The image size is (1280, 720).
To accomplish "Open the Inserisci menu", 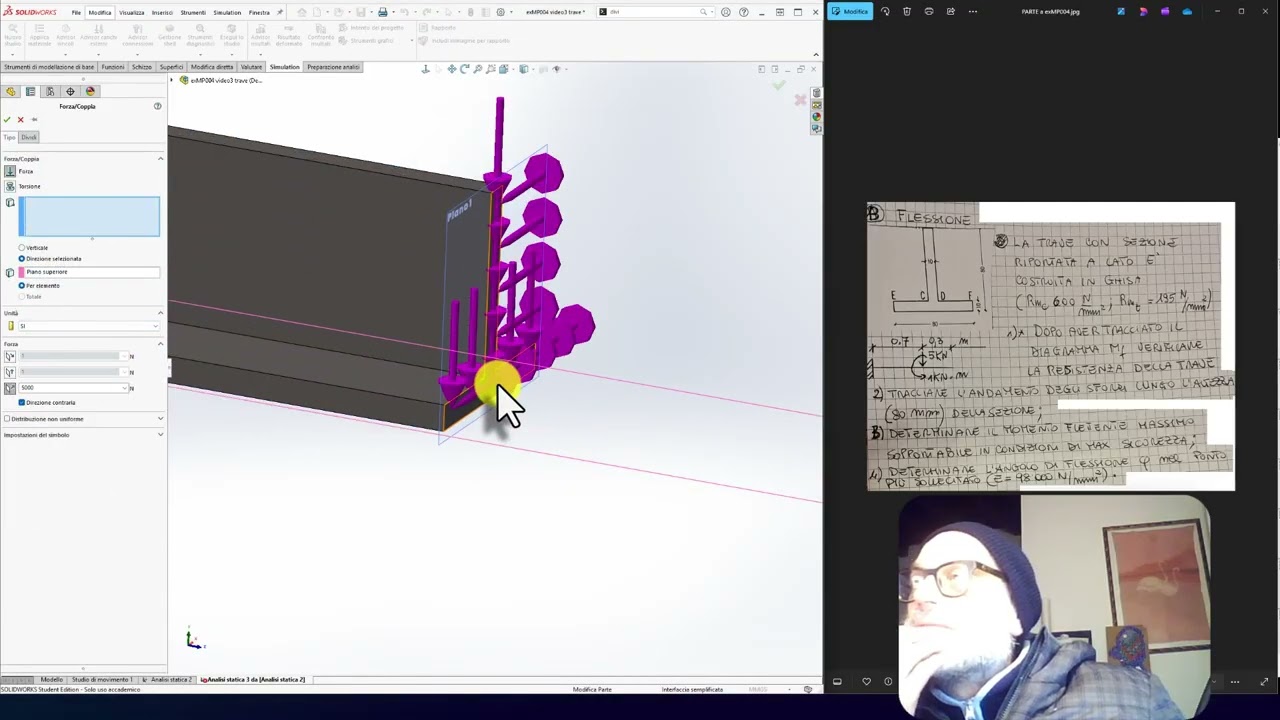I will (x=162, y=12).
